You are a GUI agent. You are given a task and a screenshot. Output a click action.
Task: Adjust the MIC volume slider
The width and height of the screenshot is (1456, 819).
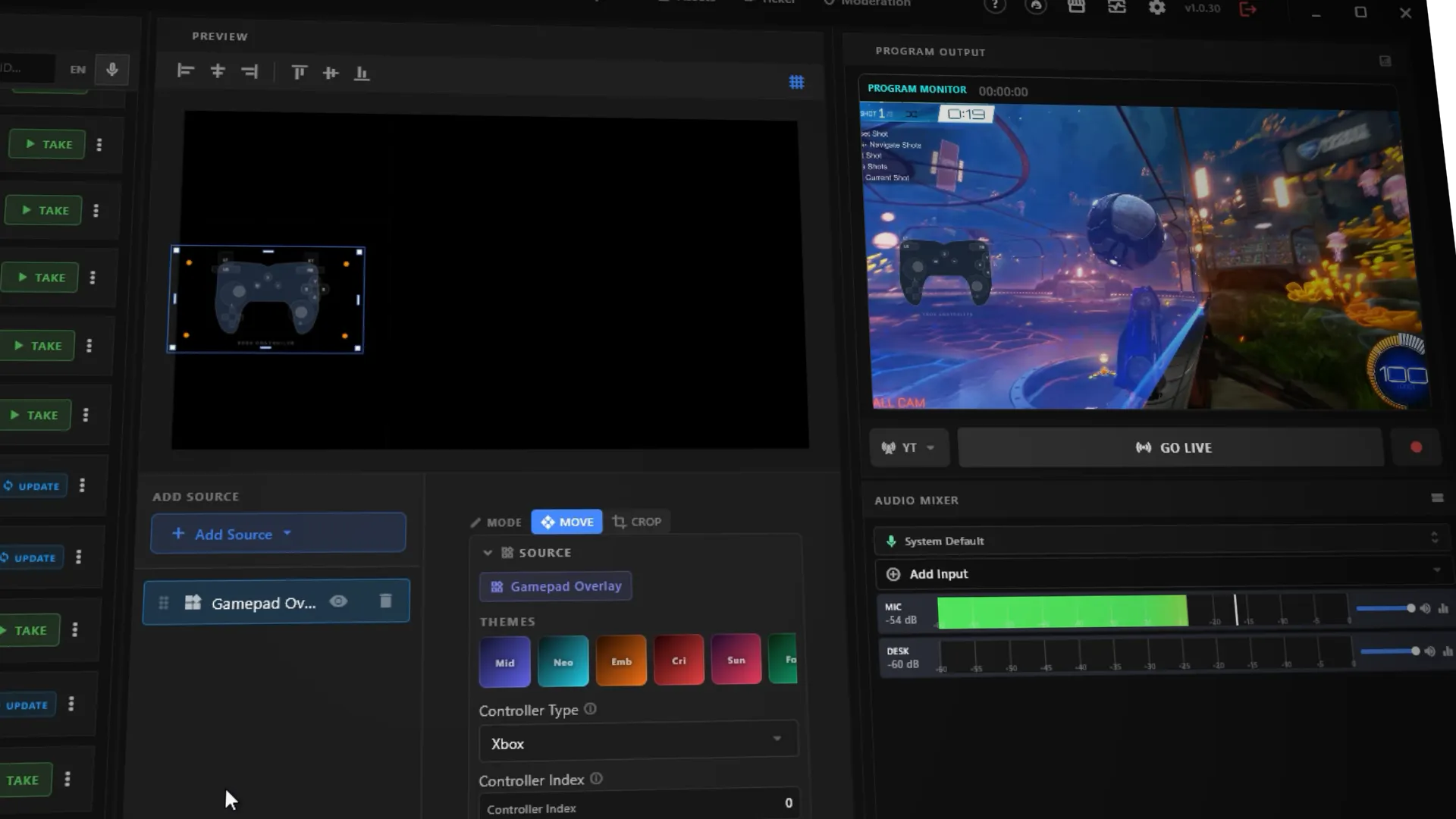point(1385,608)
